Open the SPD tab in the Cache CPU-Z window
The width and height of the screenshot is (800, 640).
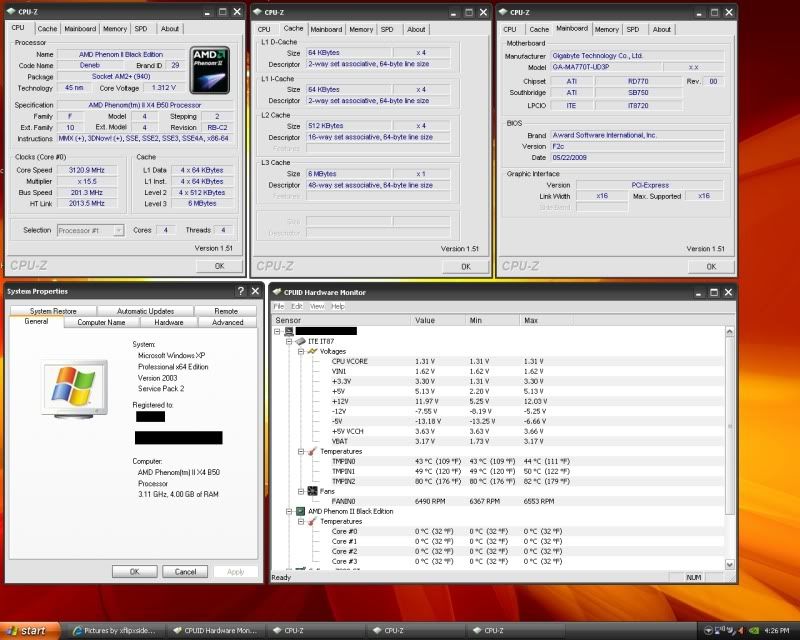click(387, 29)
